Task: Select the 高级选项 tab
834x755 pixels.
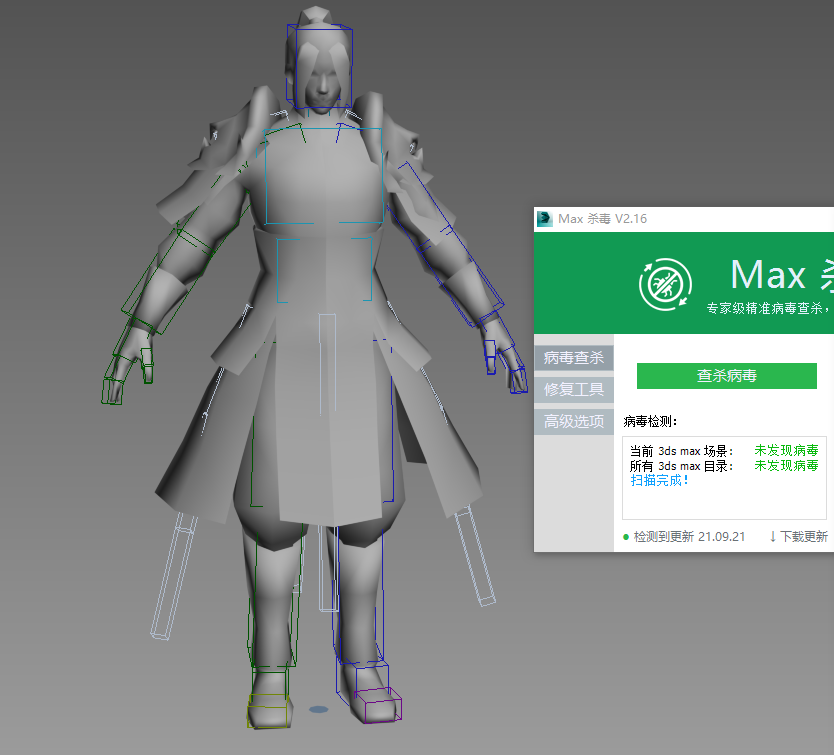Action: pyautogui.click(x=573, y=421)
